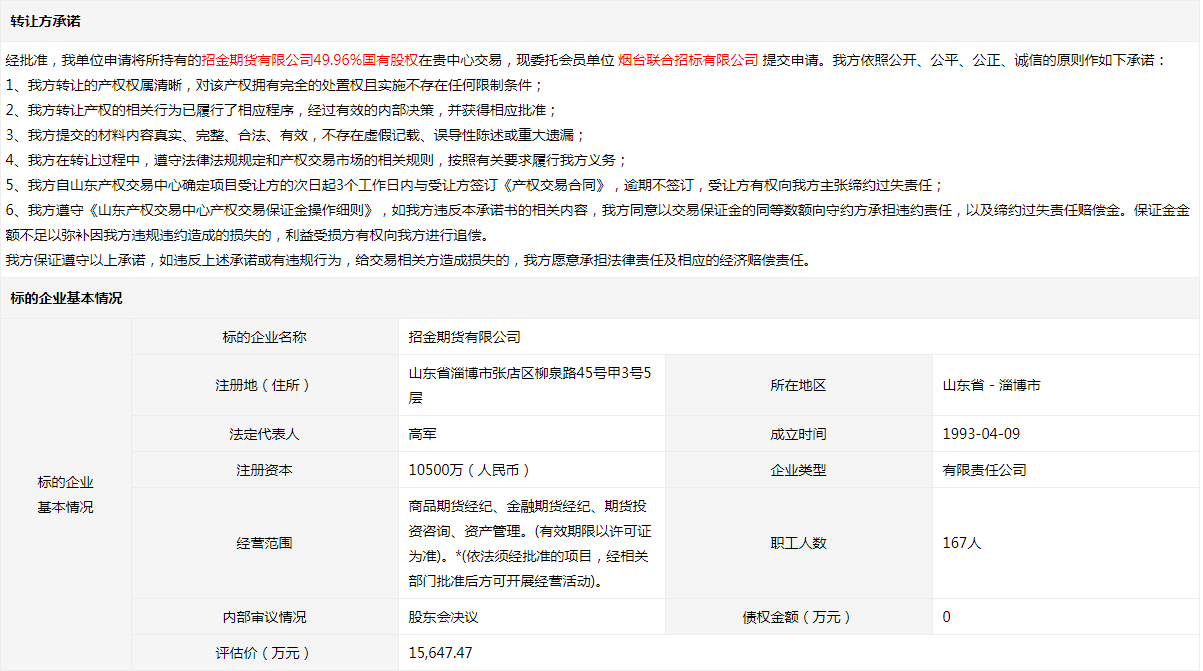Select the business scope text starting 商品期货经纪

click(531, 543)
